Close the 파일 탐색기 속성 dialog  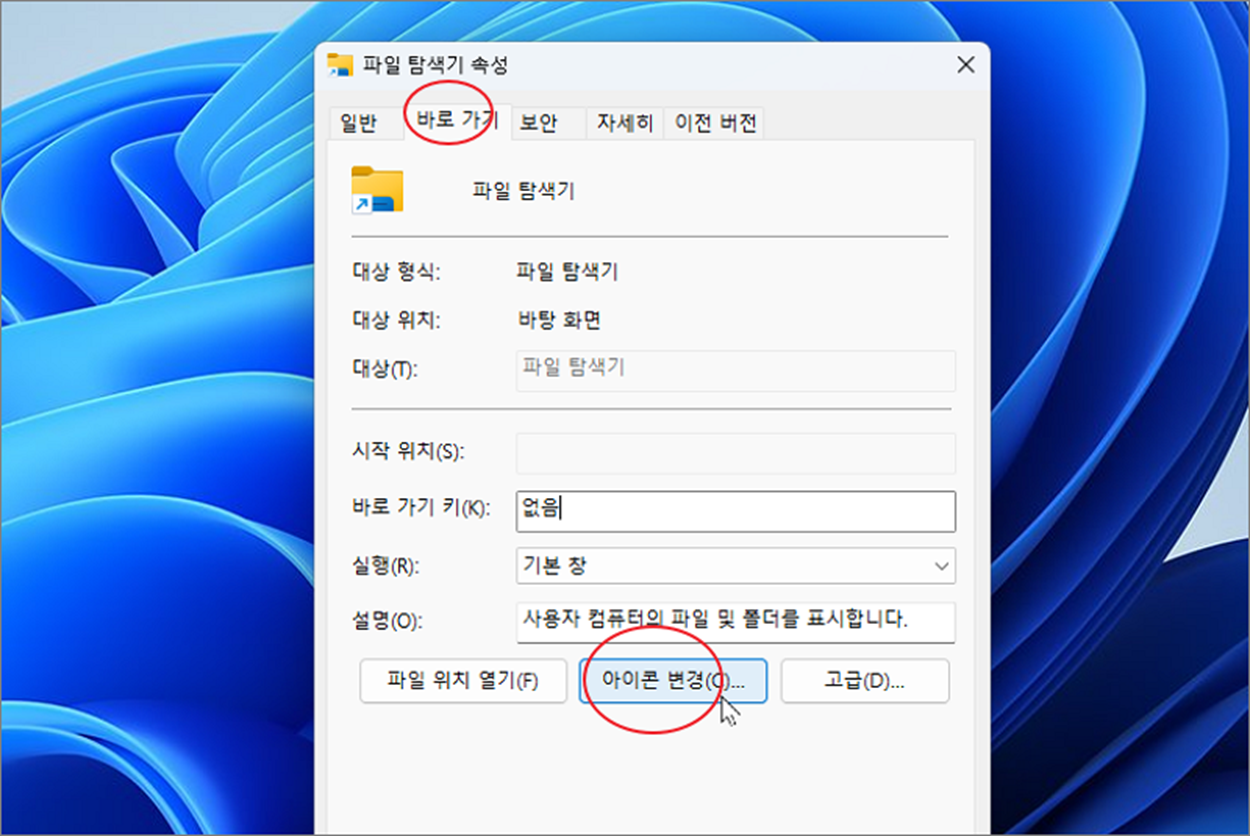[x=965, y=65]
